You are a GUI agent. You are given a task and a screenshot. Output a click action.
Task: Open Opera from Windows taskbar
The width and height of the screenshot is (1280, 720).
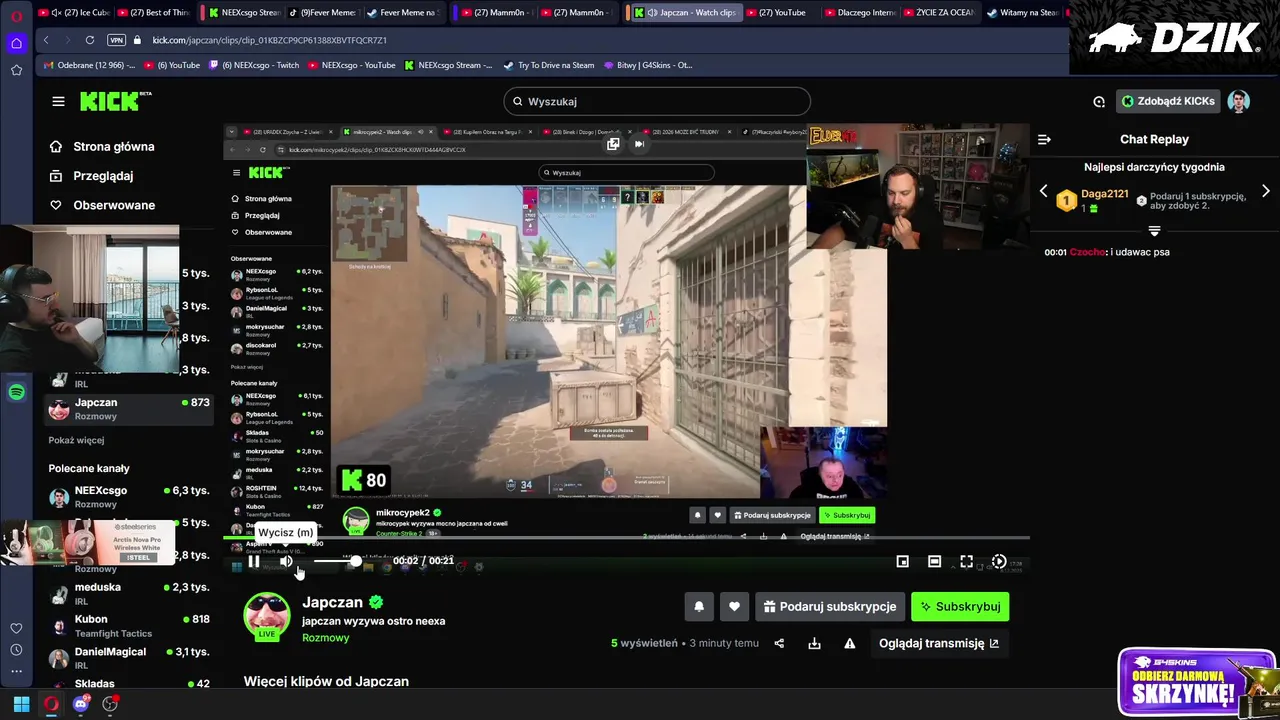tap(51, 704)
